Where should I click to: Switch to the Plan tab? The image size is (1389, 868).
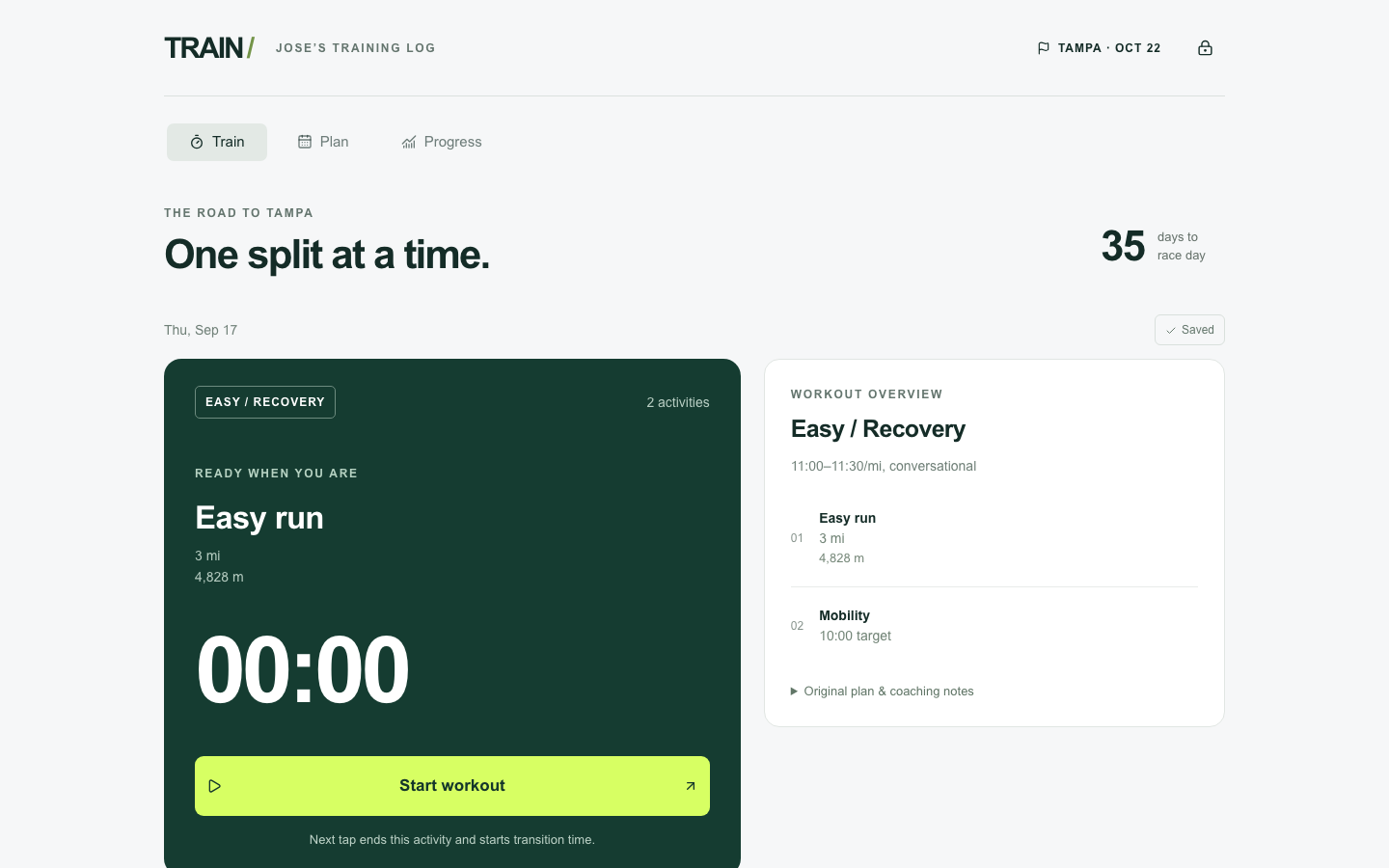[323, 142]
